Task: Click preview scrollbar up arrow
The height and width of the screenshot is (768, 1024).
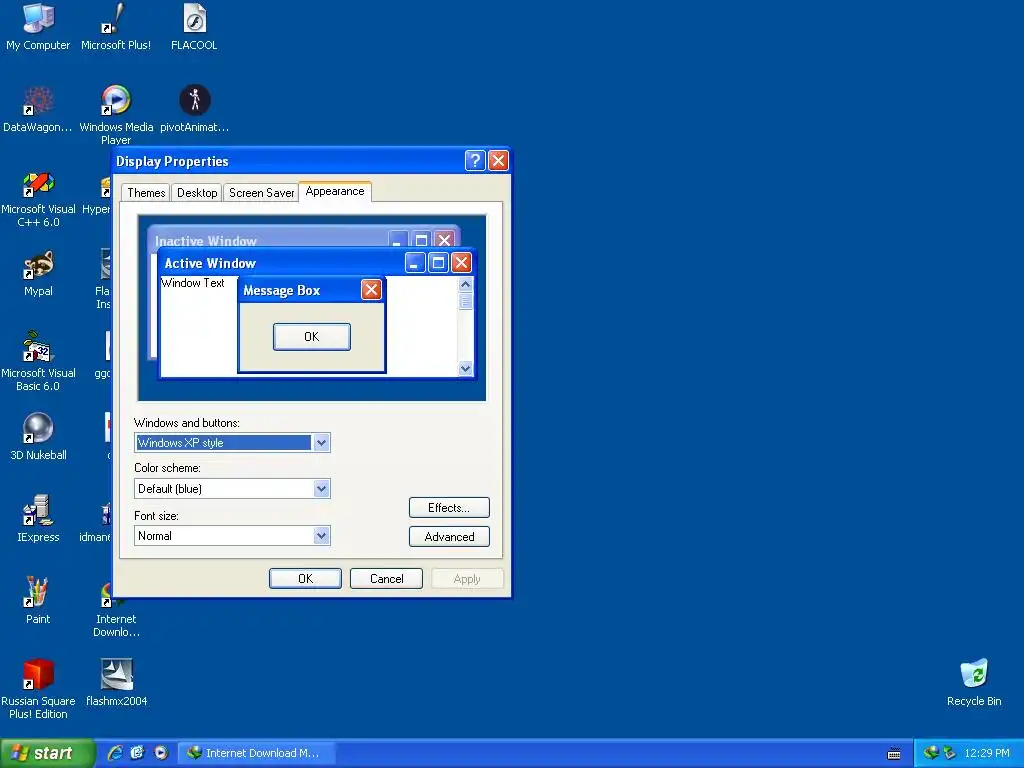Action: (466, 284)
